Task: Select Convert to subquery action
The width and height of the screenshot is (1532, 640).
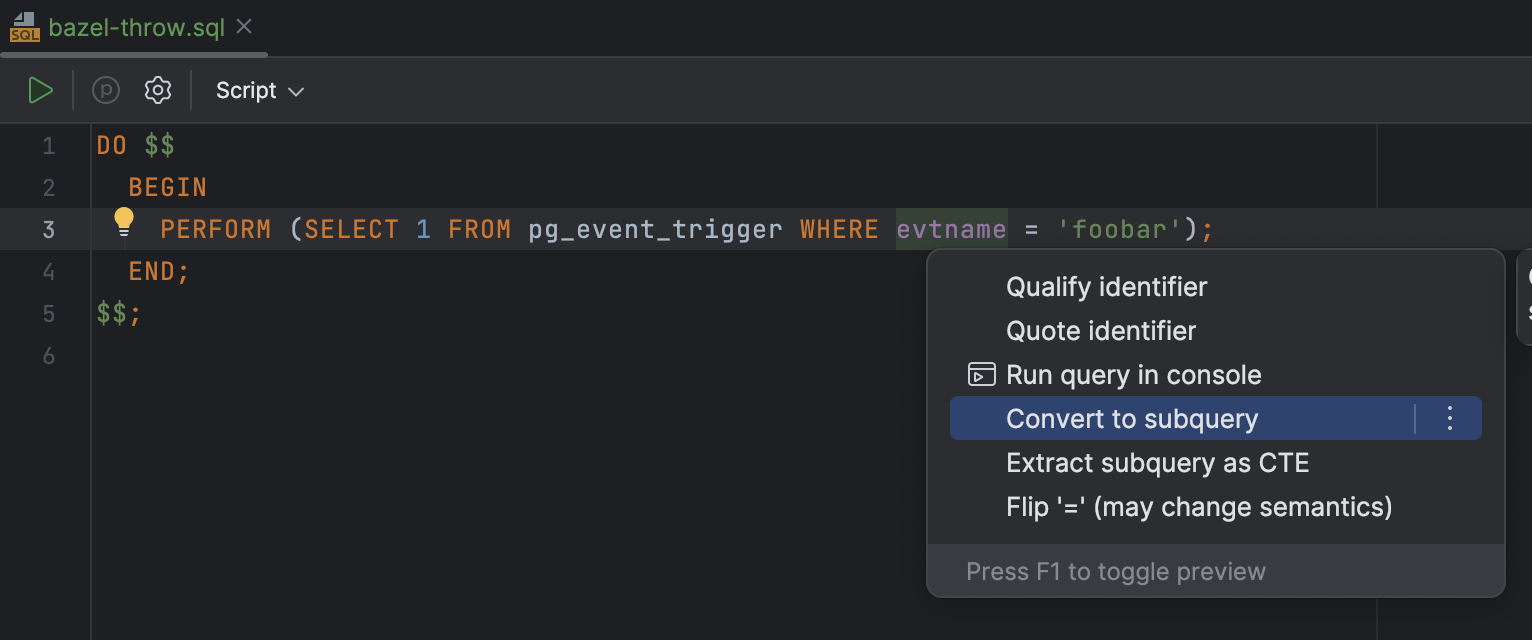Action: [x=1132, y=419]
